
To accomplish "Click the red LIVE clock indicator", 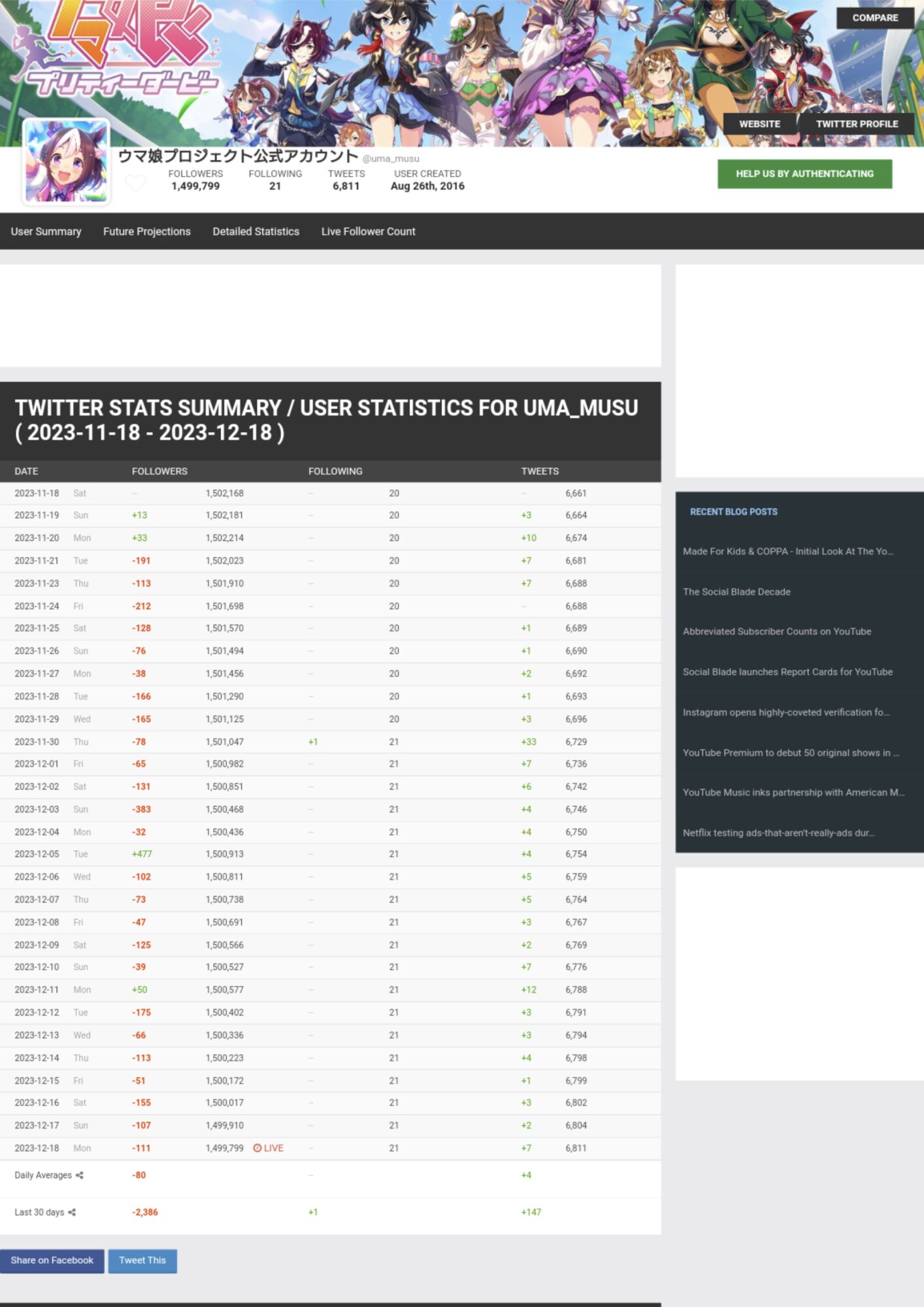I will (x=268, y=1148).
